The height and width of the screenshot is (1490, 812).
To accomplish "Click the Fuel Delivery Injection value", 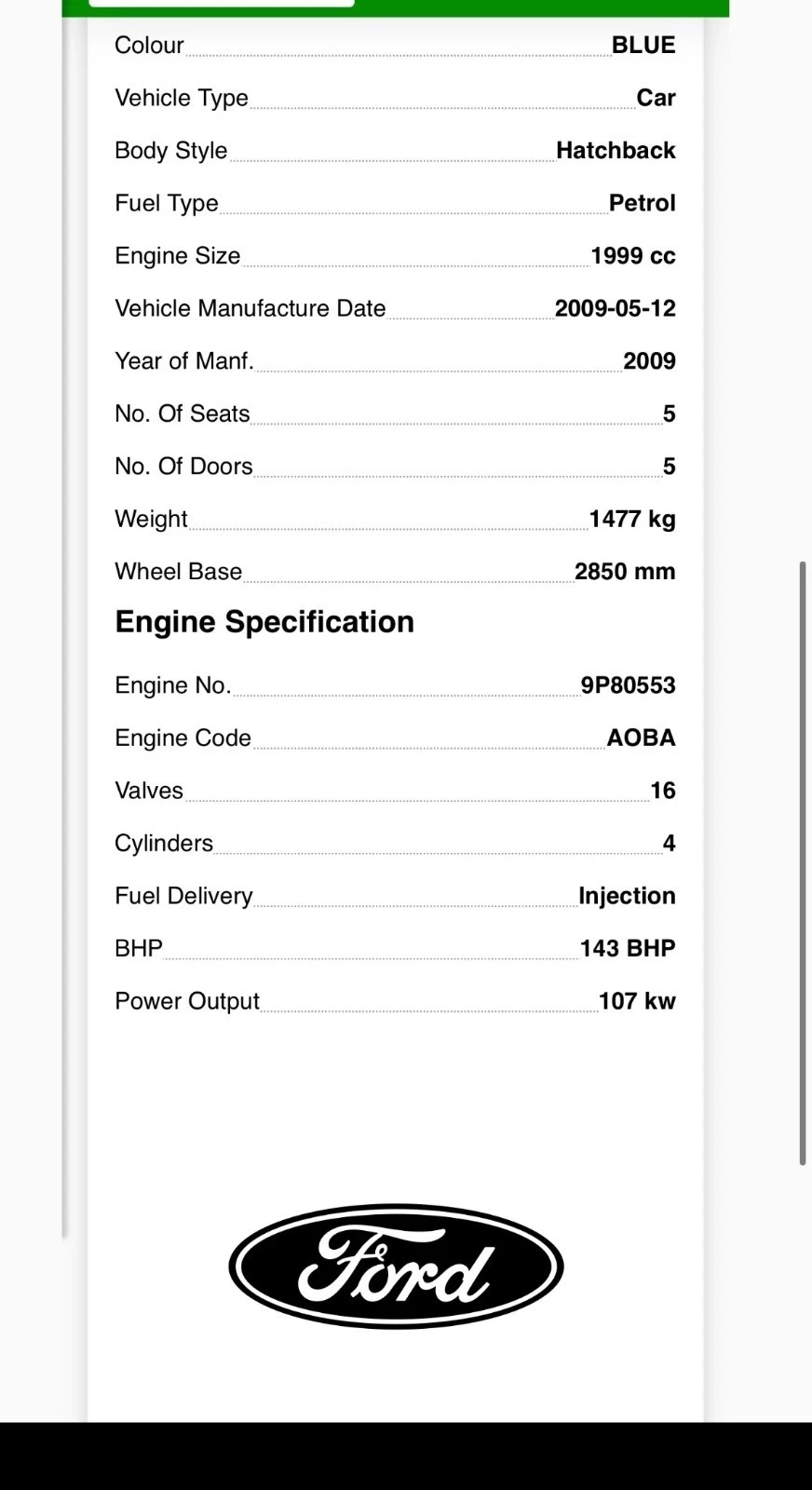I will click(x=627, y=896).
